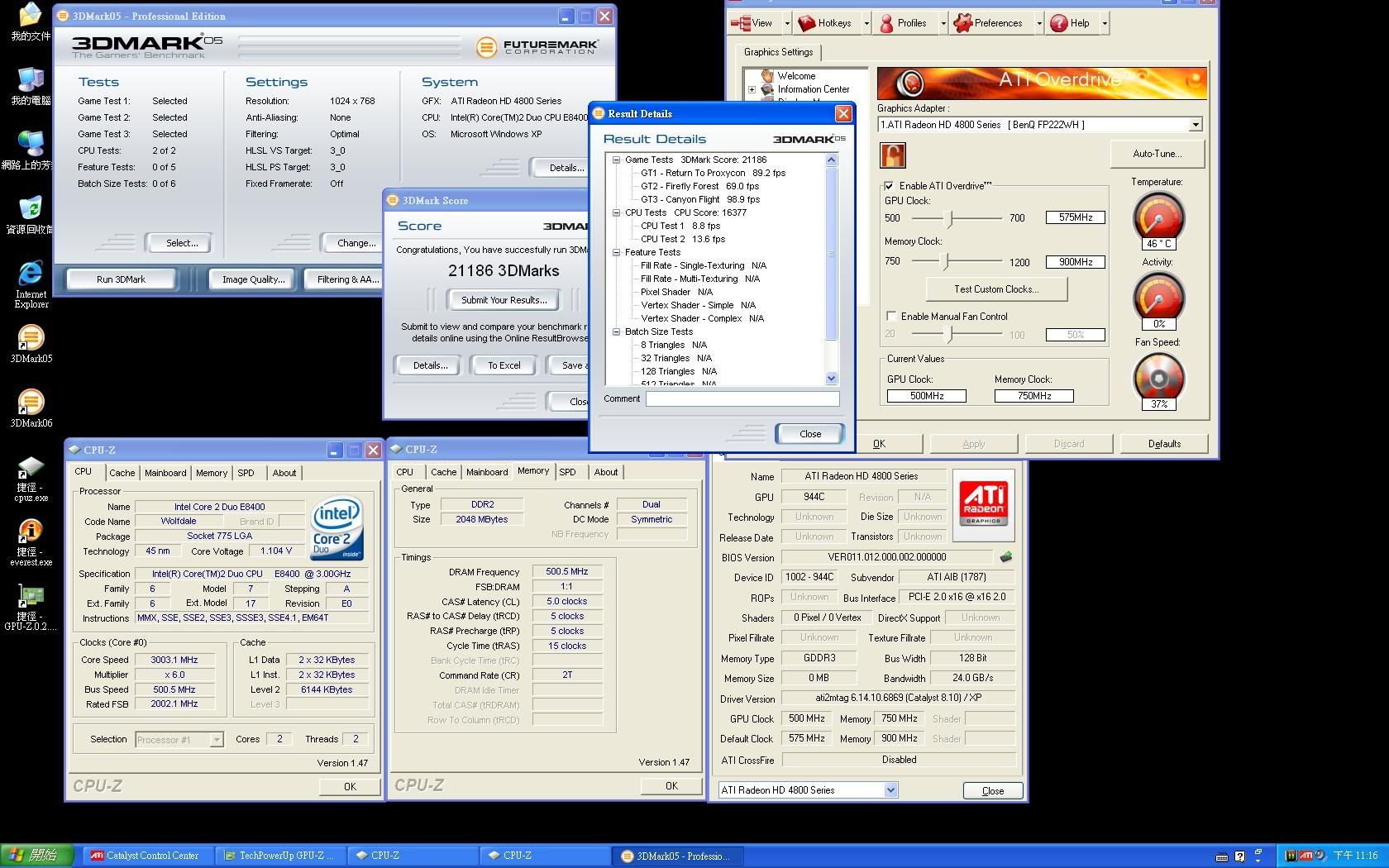Launch Internet Explorer from the desktop

click(x=31, y=284)
